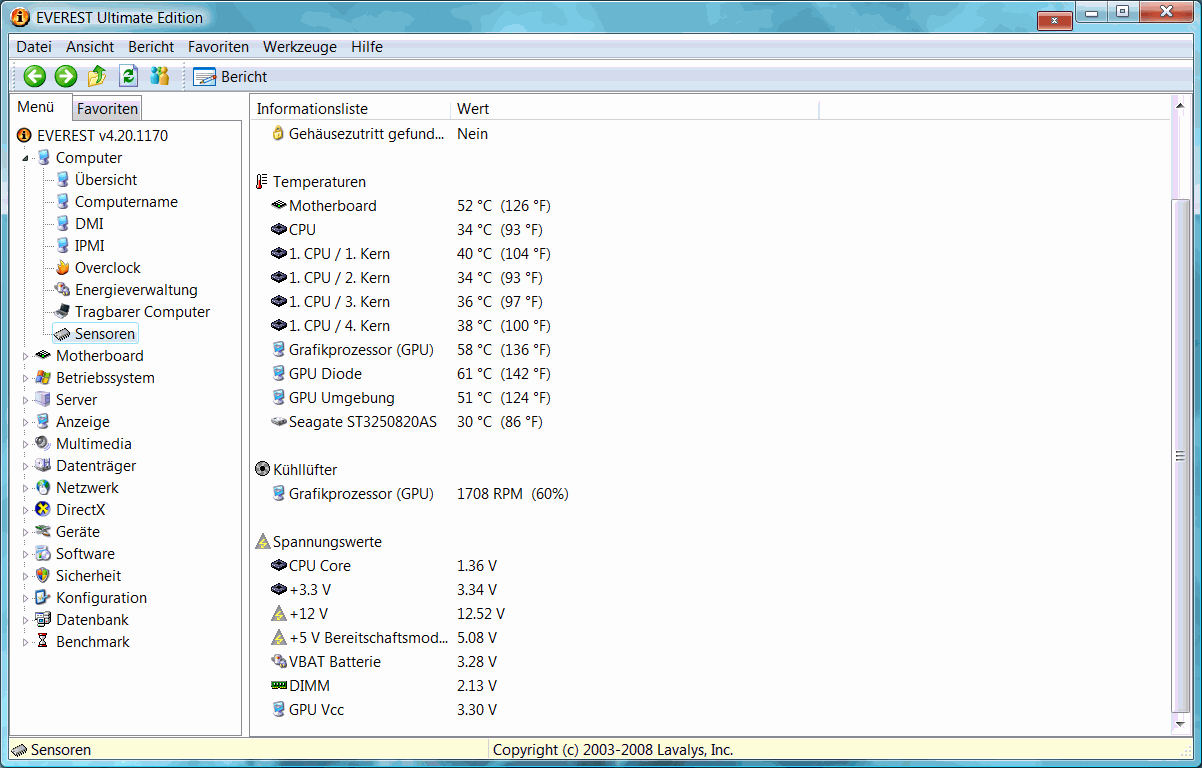
Task: Select Datenbank in the tree
Action: pyautogui.click(x=92, y=620)
